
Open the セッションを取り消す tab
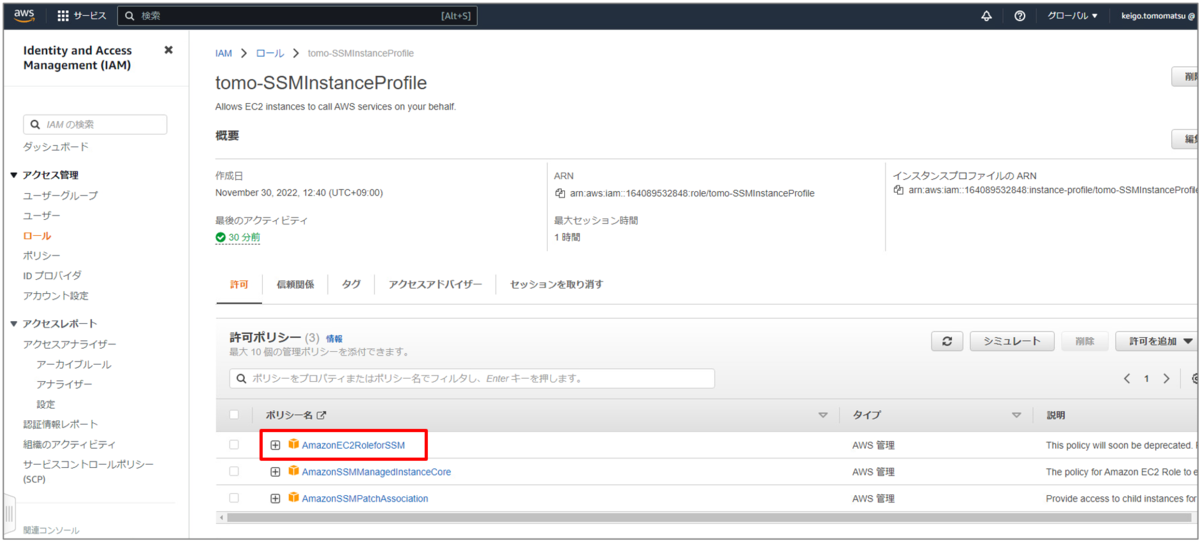pyautogui.click(x=556, y=284)
